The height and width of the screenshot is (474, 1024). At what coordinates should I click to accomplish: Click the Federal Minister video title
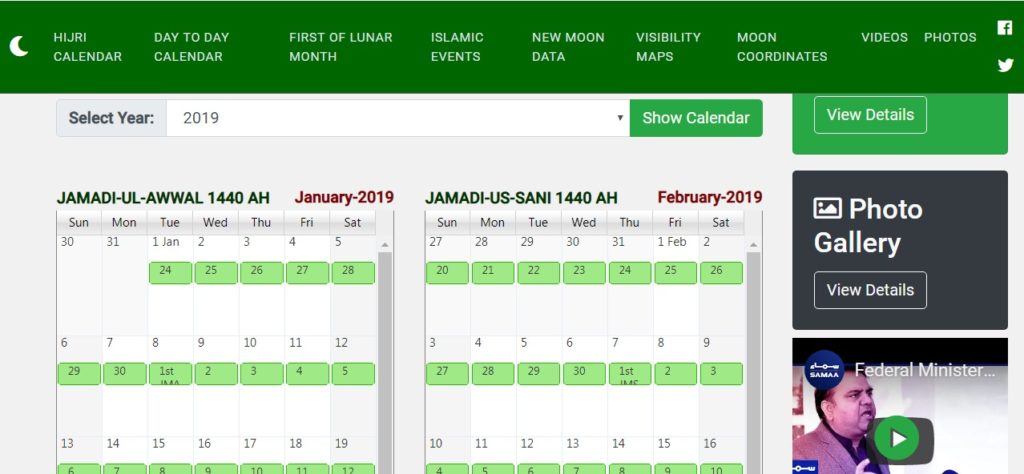pyautogui.click(x=925, y=370)
